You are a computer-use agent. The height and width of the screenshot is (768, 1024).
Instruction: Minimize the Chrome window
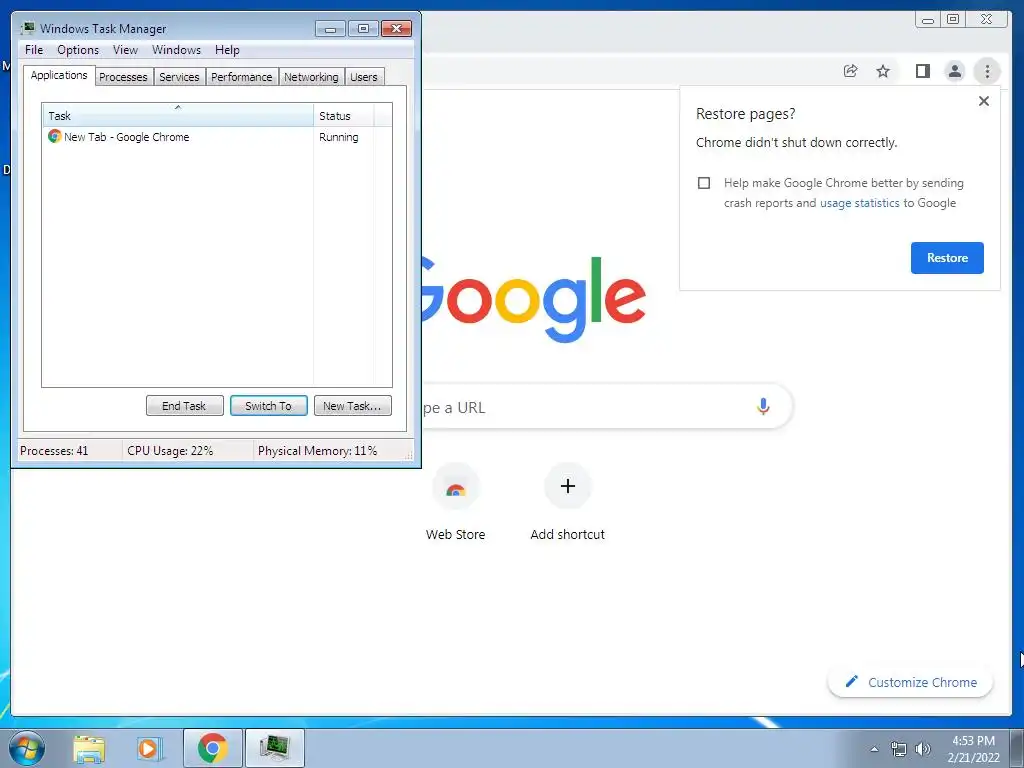tap(927, 20)
